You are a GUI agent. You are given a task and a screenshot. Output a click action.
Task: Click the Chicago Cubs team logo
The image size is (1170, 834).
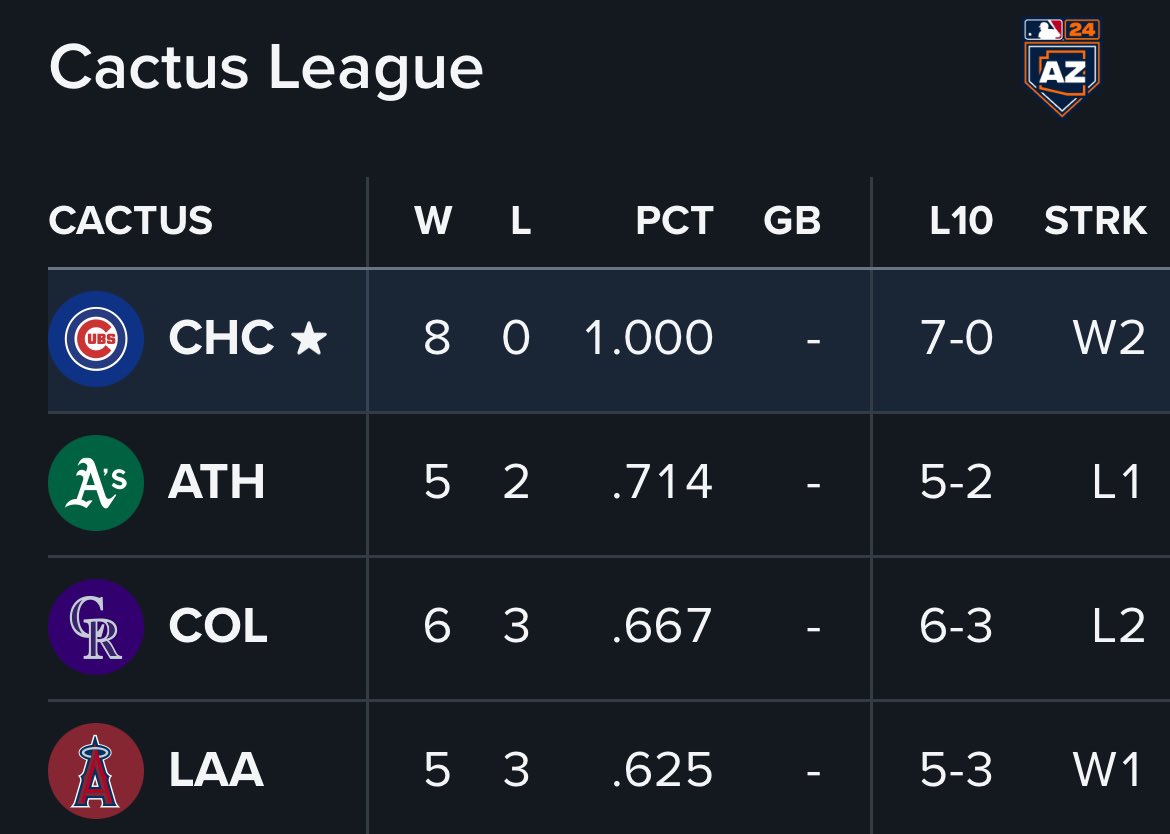[96, 339]
